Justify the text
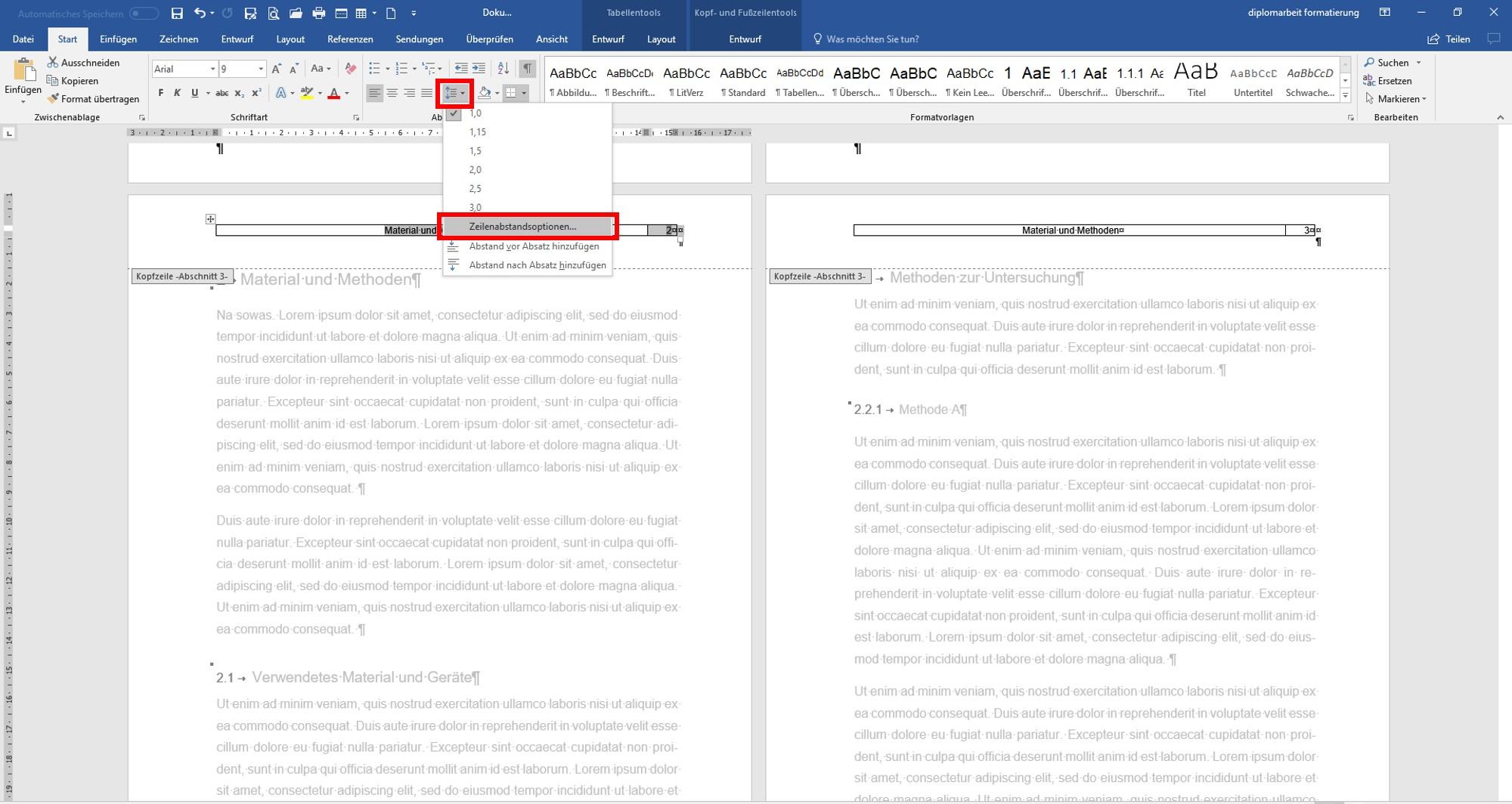The image size is (1512, 804). pyautogui.click(x=426, y=93)
